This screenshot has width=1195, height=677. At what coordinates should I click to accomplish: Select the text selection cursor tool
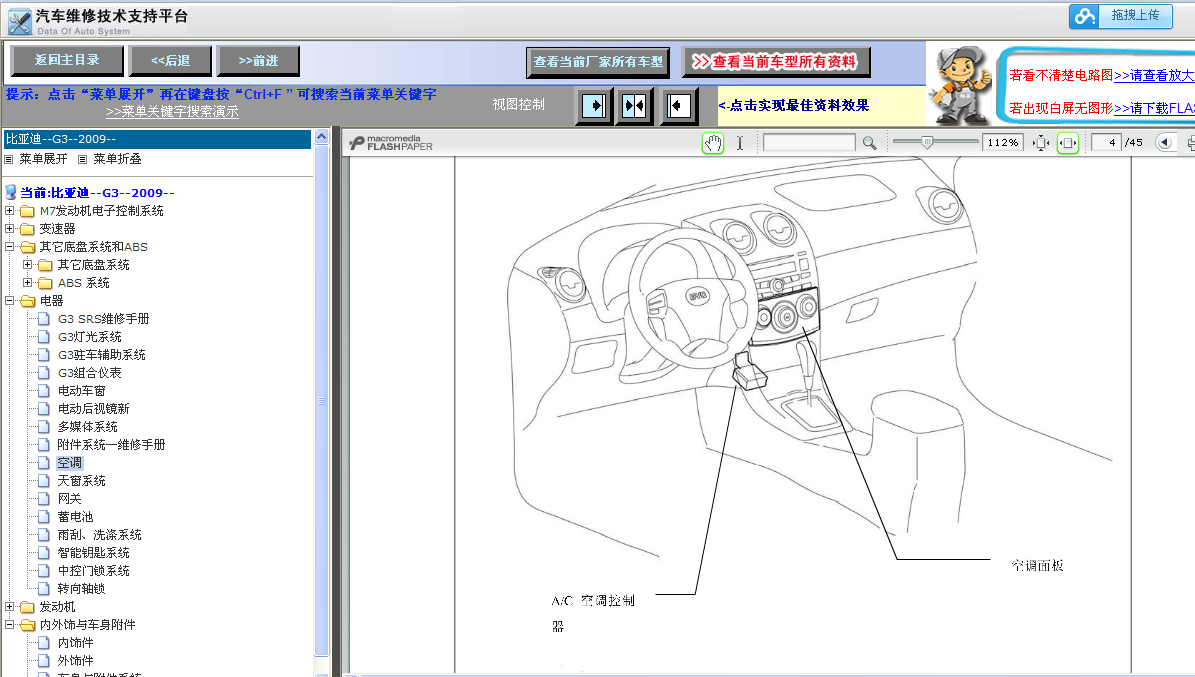click(x=740, y=143)
